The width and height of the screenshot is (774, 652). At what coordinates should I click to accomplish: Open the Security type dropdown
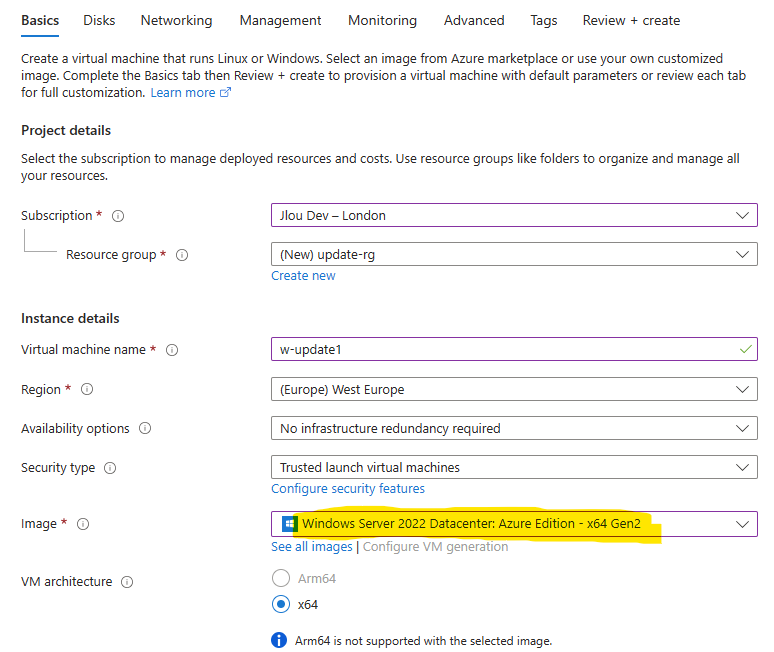click(514, 467)
